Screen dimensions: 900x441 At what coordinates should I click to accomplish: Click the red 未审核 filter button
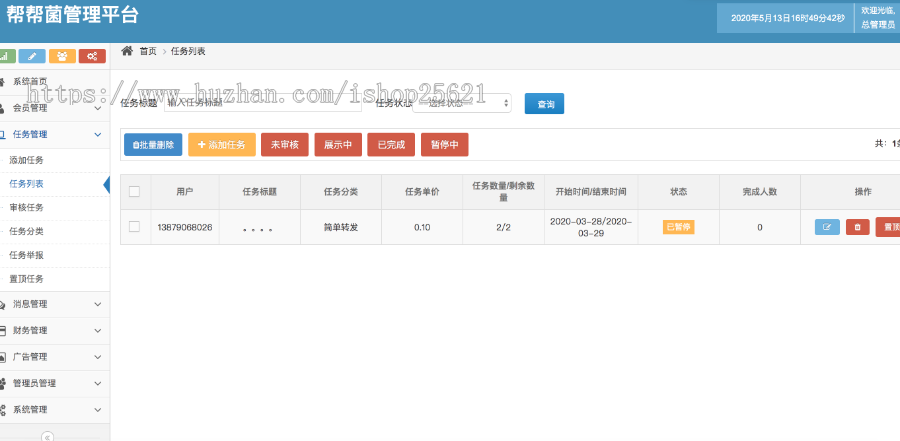coord(284,145)
